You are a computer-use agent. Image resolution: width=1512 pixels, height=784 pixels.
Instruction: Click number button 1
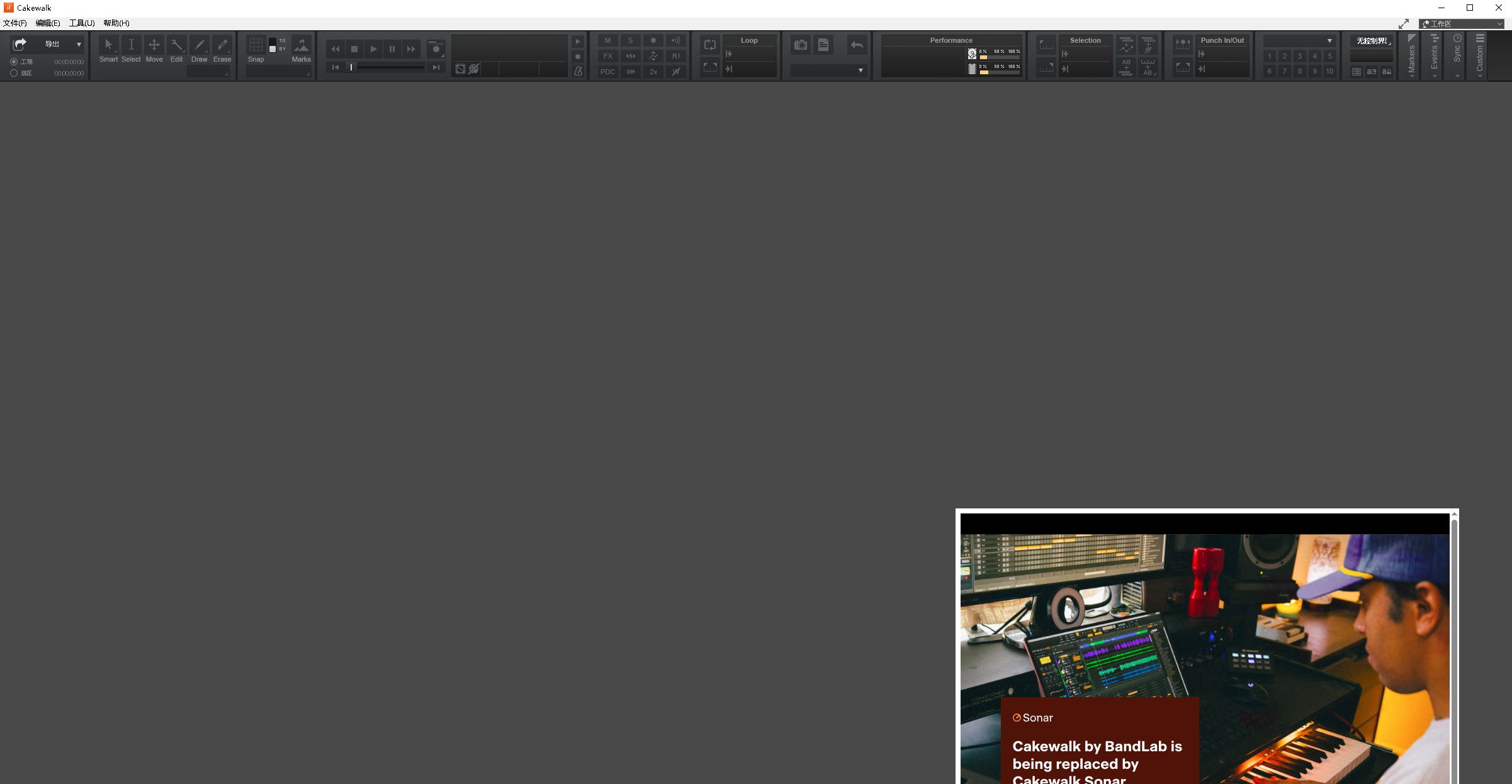pyautogui.click(x=1270, y=56)
